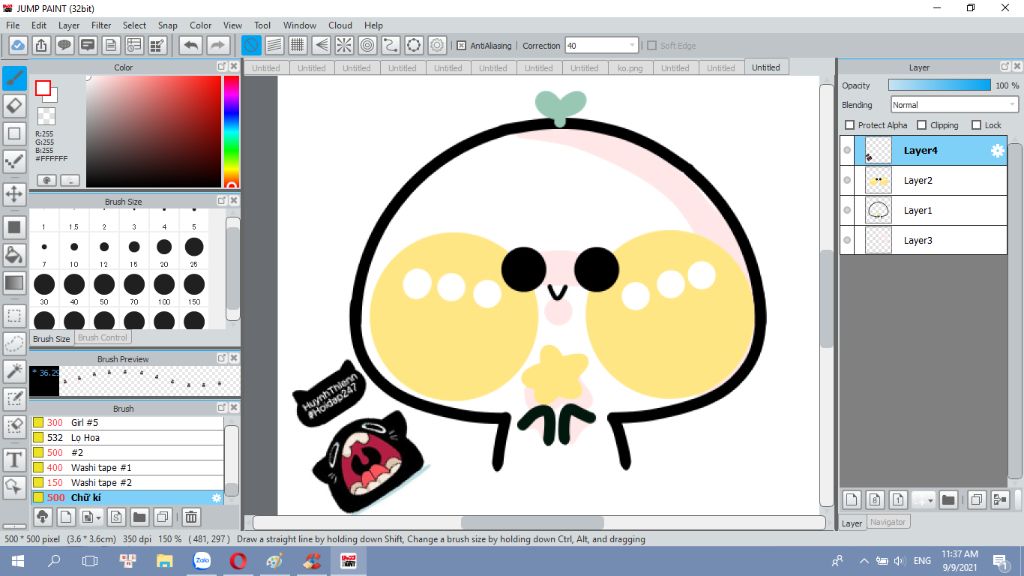Select the Lasso tool
1024x576 pixels.
[14, 344]
